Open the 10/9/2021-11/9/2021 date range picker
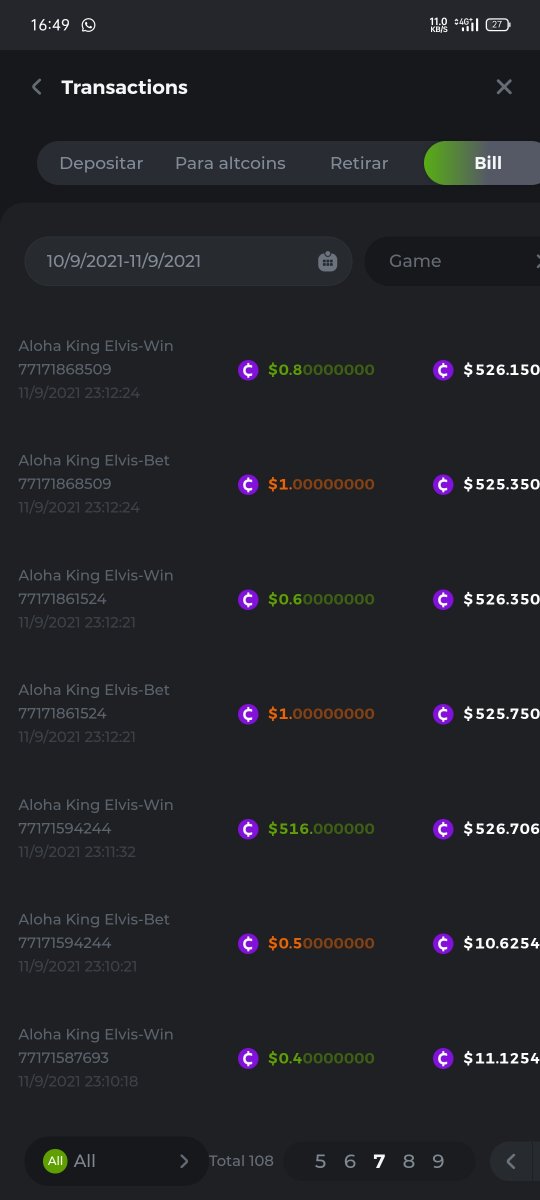The image size is (540, 1200). (189, 261)
